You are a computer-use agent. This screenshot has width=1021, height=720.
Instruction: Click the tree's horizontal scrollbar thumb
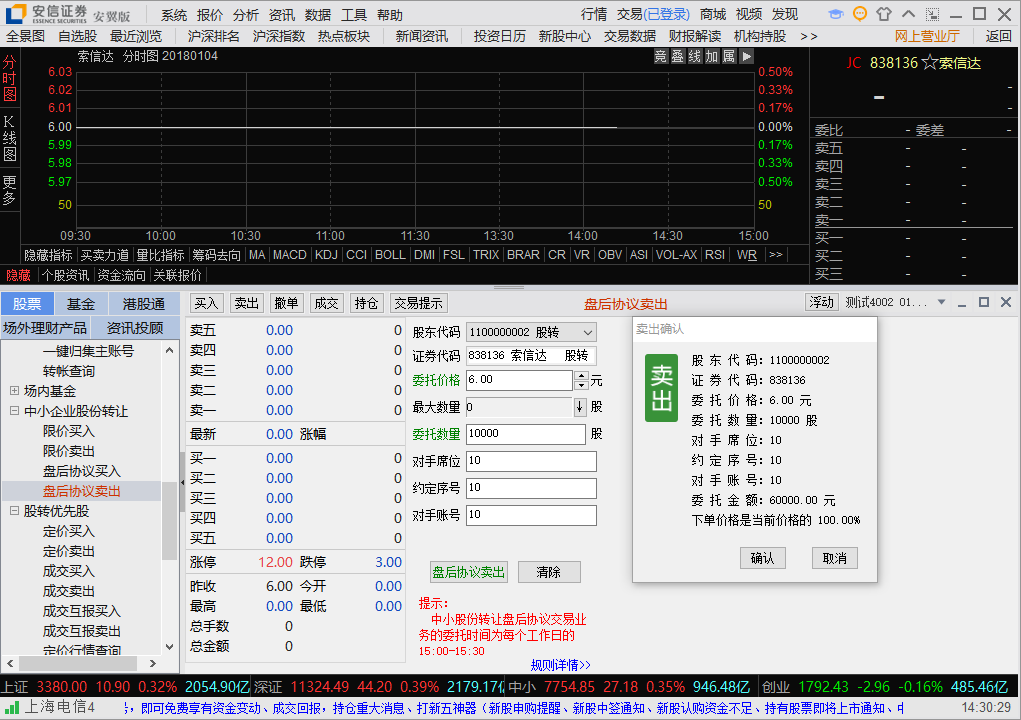[x=78, y=663]
